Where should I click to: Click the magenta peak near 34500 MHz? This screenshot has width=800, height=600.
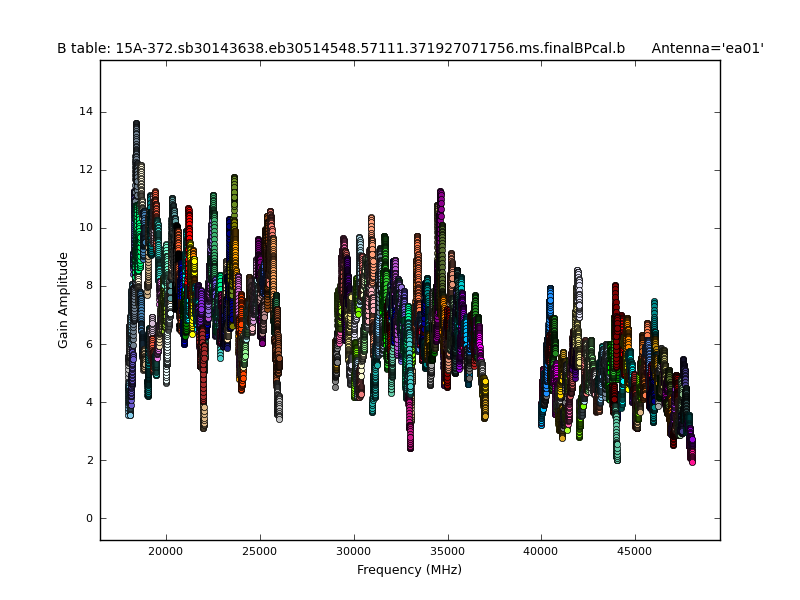pyautogui.click(x=440, y=193)
